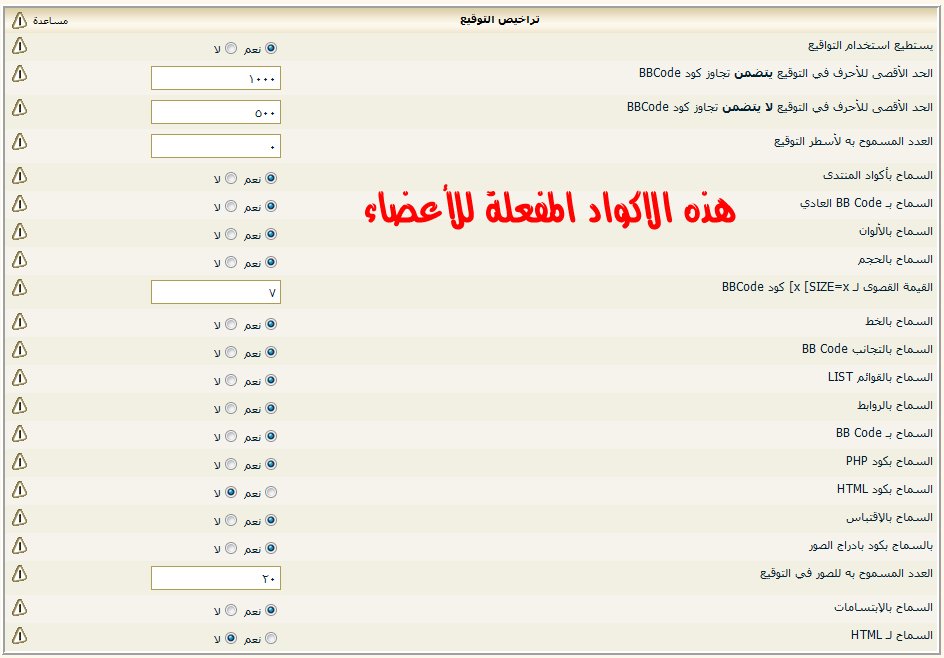This screenshot has height=658, width=944.
Task: Click the SIZE maximum value field showing ٧
Action: [x=216, y=292]
